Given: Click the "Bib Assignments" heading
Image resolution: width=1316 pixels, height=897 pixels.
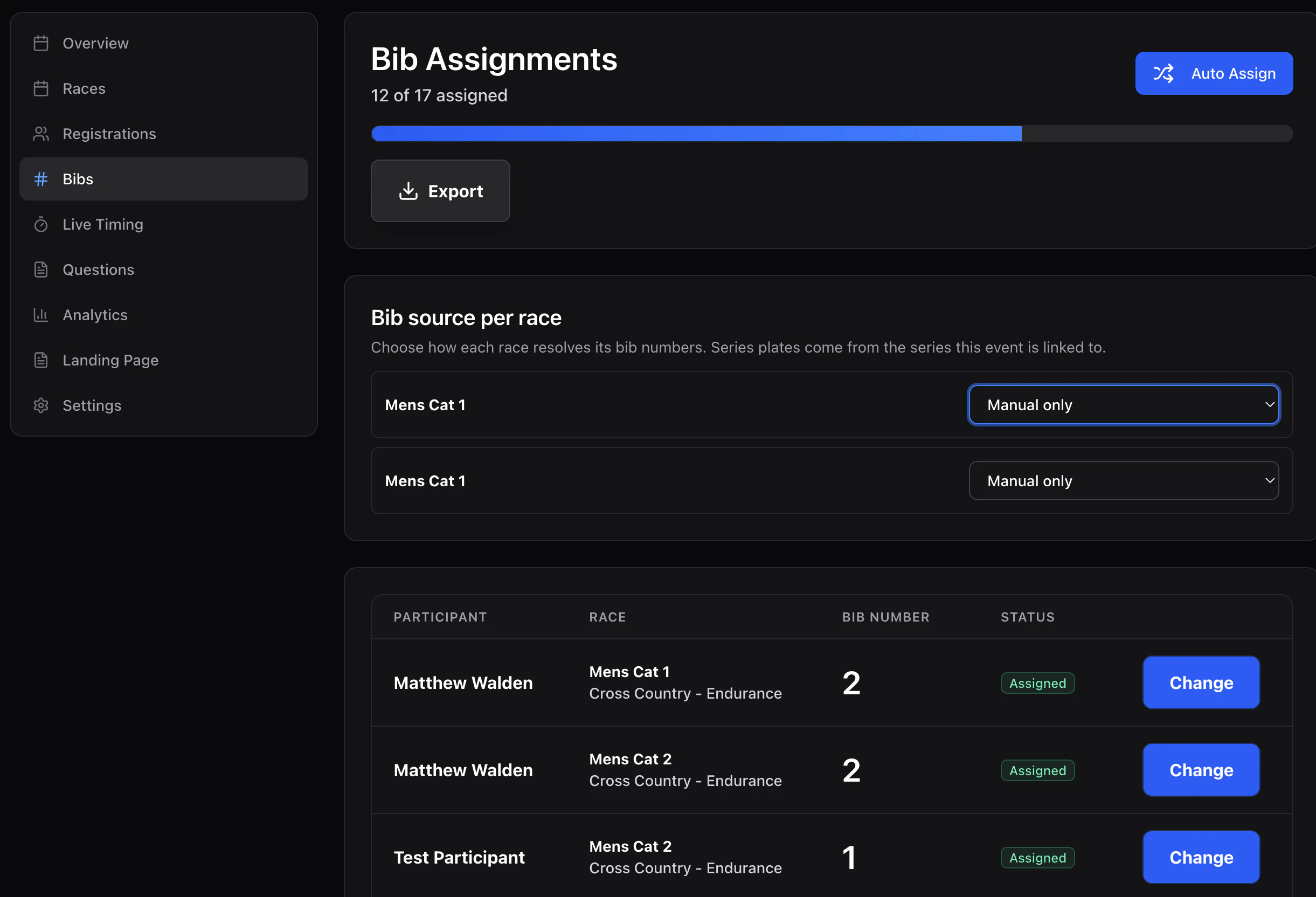Looking at the screenshot, I should tap(494, 59).
